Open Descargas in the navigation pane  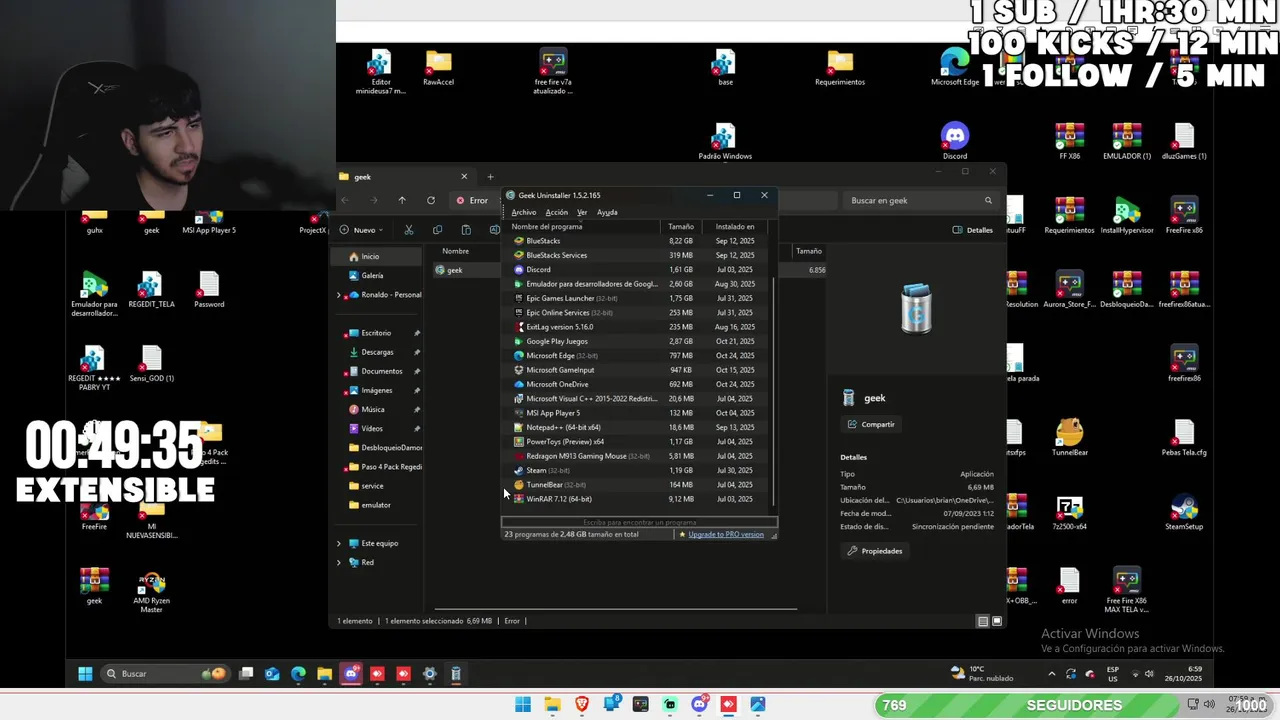click(x=378, y=352)
